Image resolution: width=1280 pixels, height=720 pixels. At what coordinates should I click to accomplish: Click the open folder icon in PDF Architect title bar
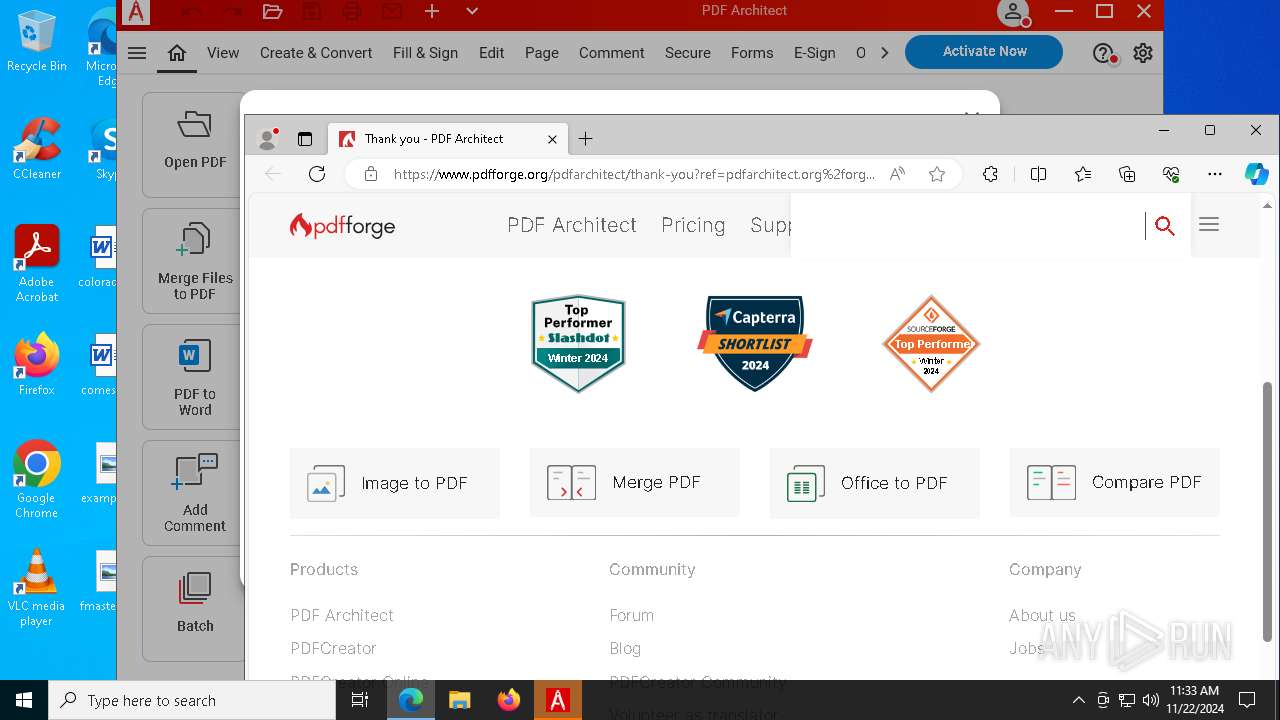point(272,11)
